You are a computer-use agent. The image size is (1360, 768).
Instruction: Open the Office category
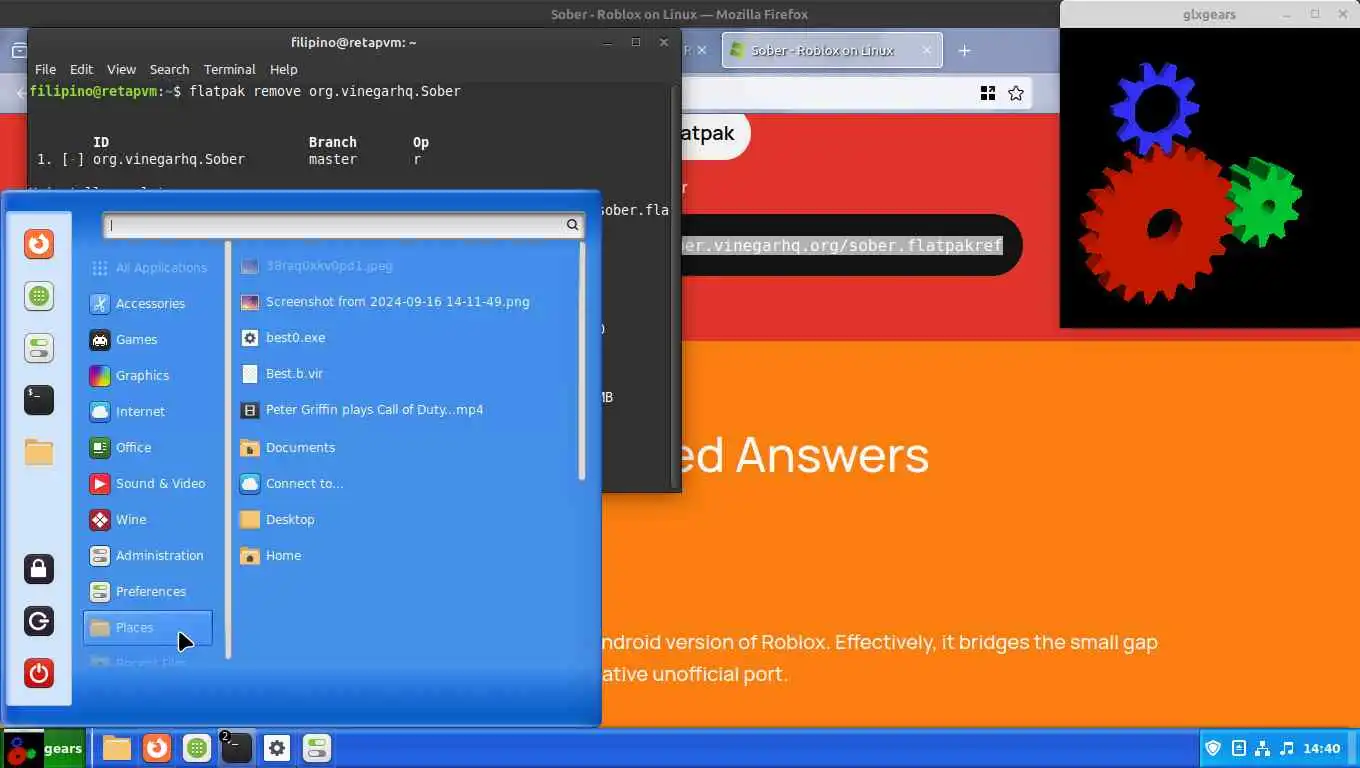[x=148, y=447]
